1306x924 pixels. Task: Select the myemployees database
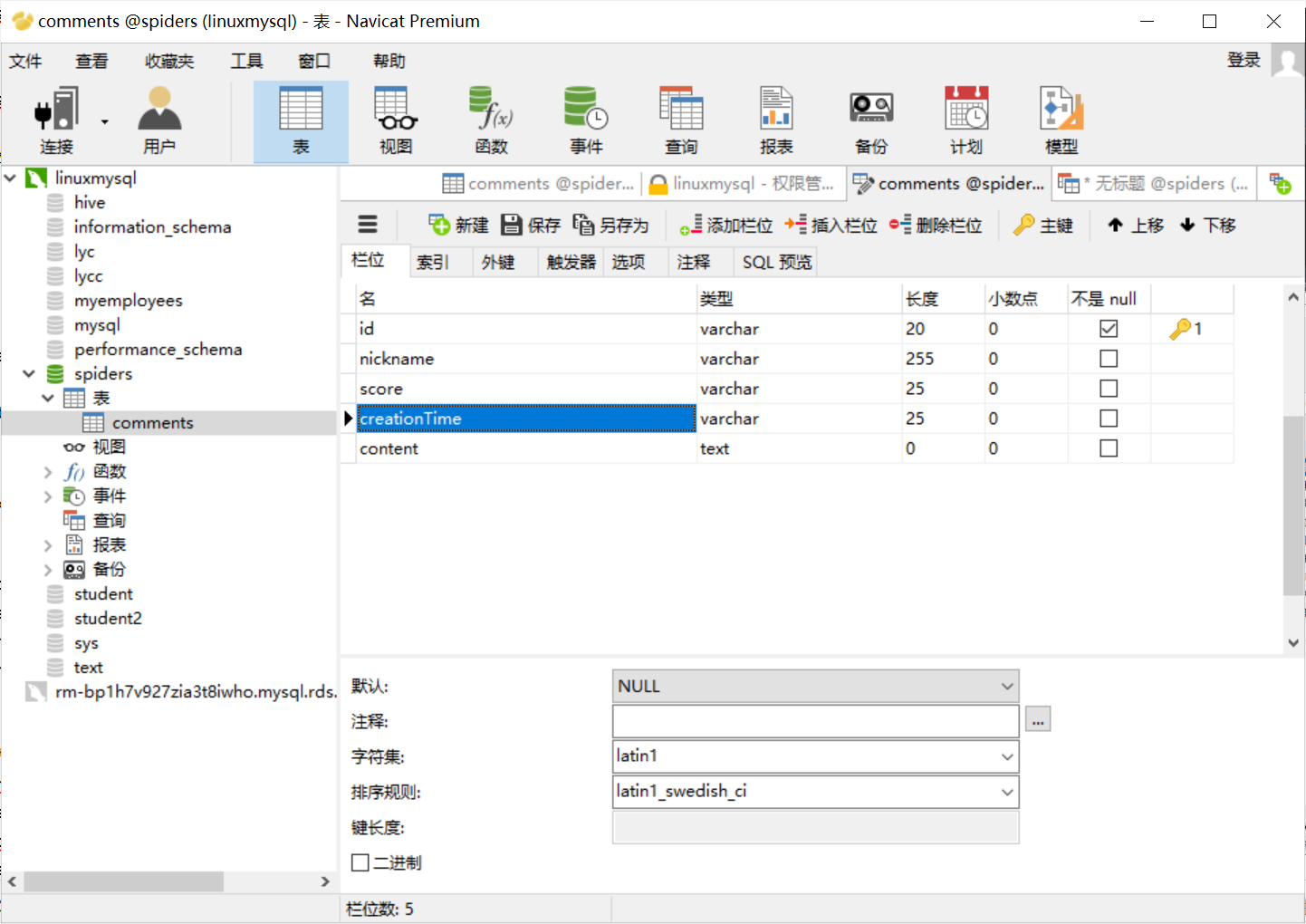(x=128, y=300)
